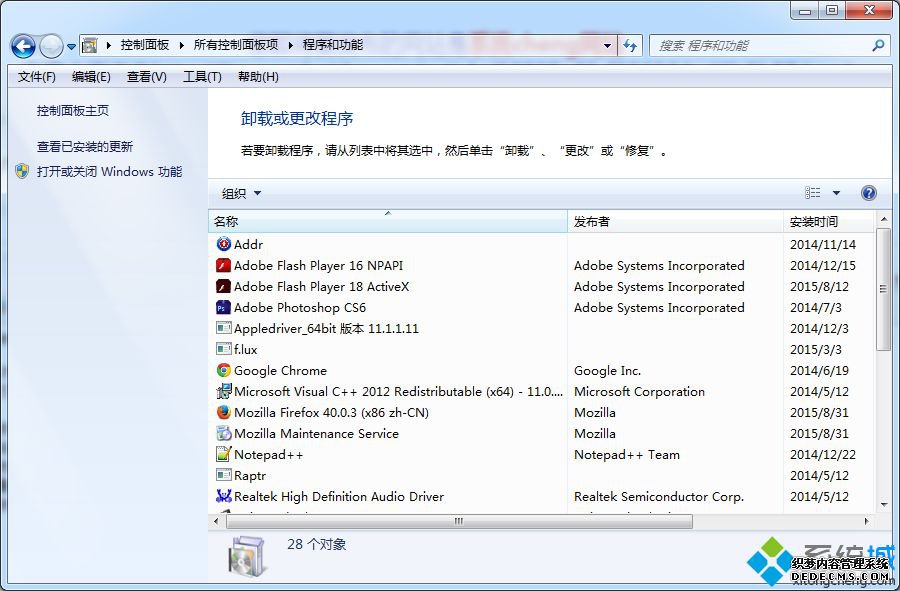Click the 程序和功能 breadcrumb segment
This screenshot has height=591, width=900.
click(x=333, y=45)
